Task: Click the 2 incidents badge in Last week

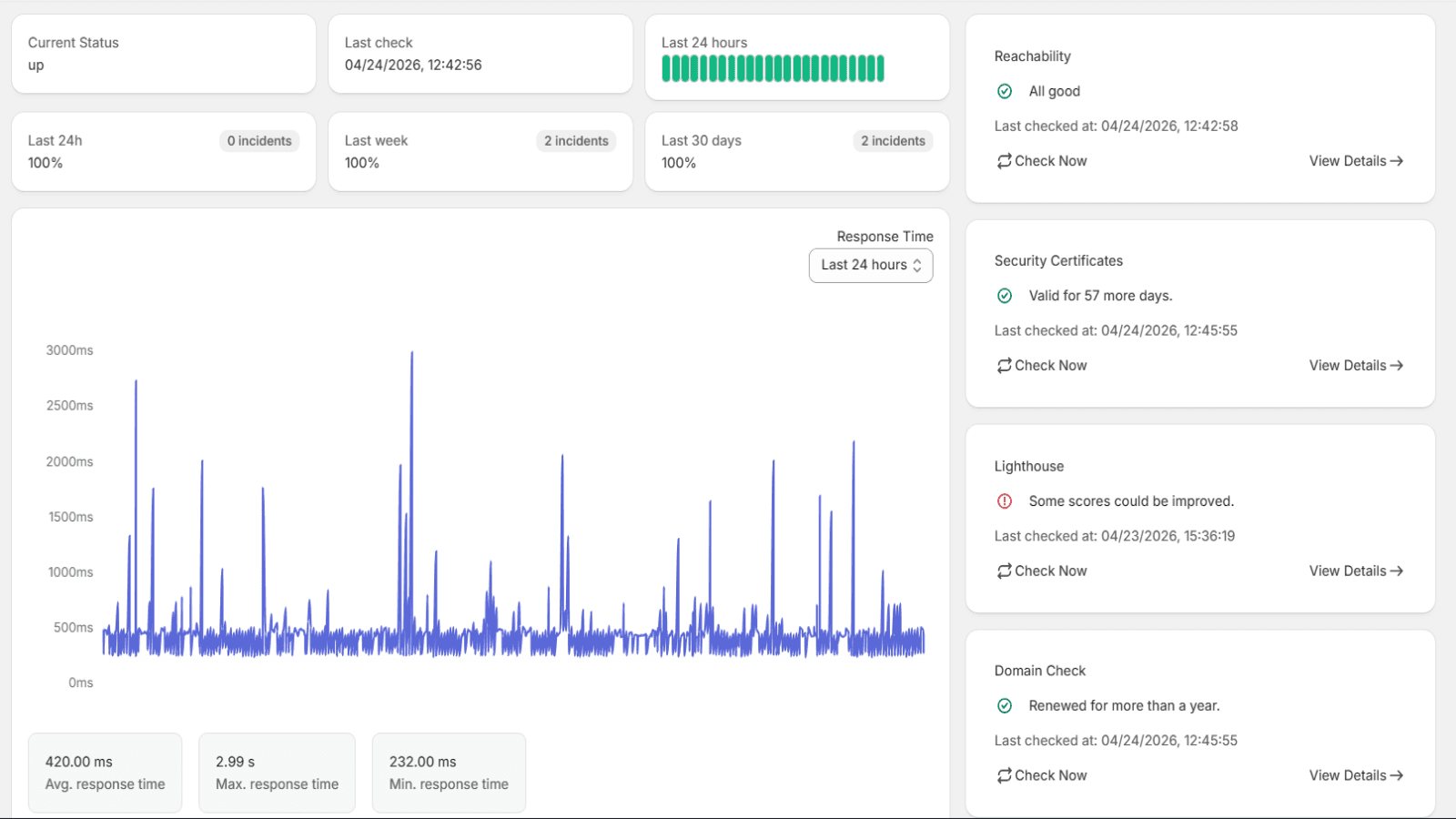Action: click(576, 141)
